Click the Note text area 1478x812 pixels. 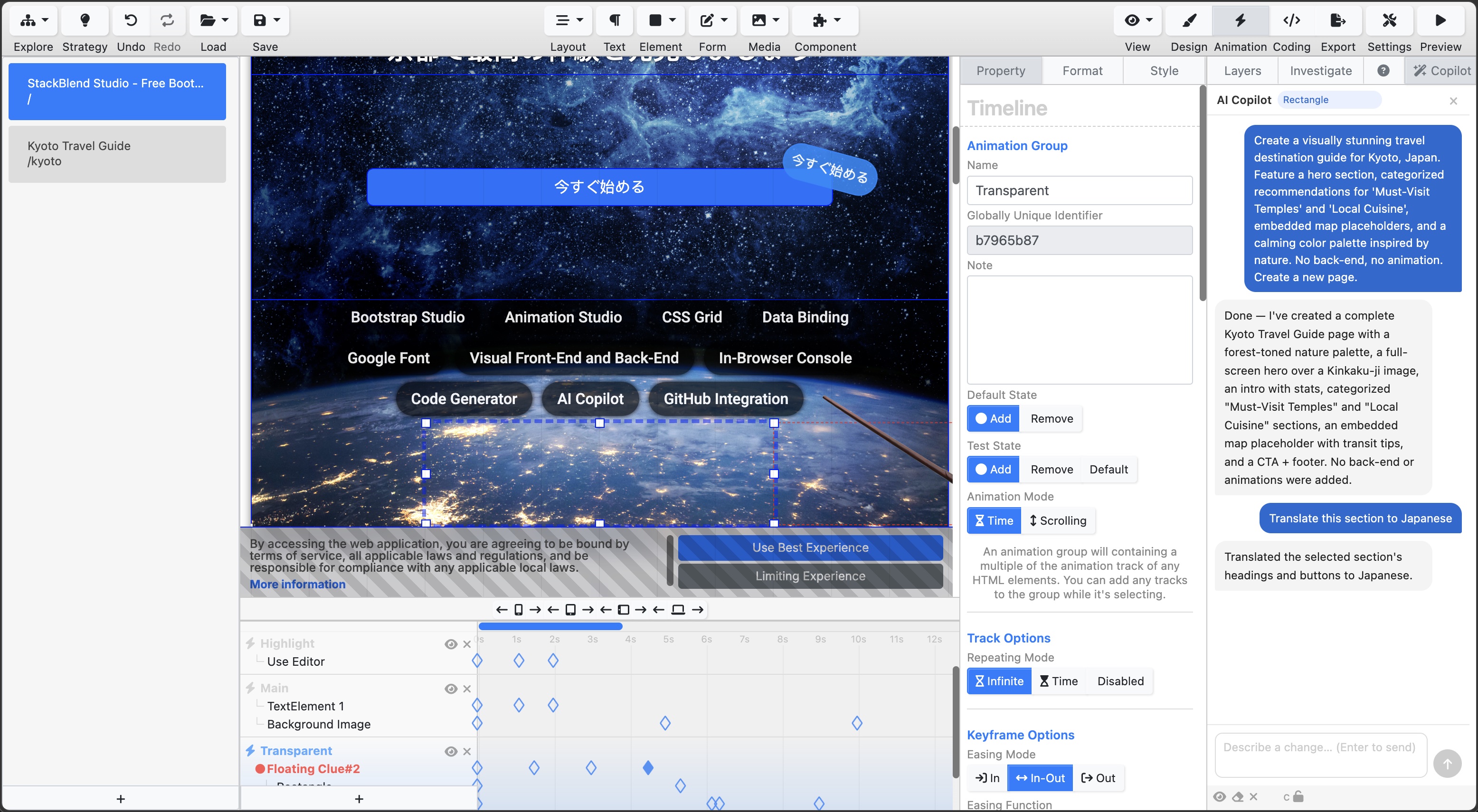click(x=1079, y=330)
